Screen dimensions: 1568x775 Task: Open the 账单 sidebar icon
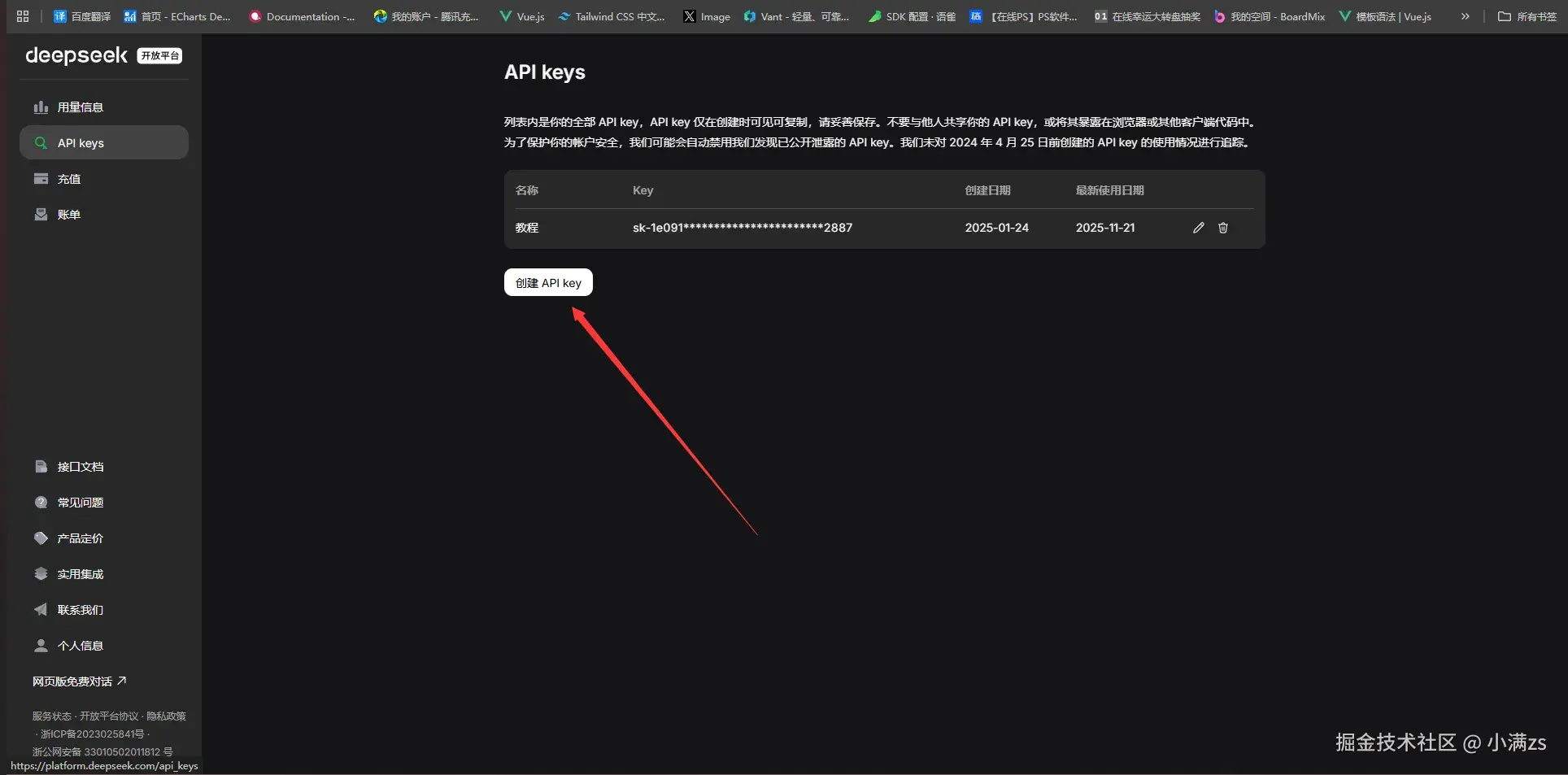pos(41,215)
